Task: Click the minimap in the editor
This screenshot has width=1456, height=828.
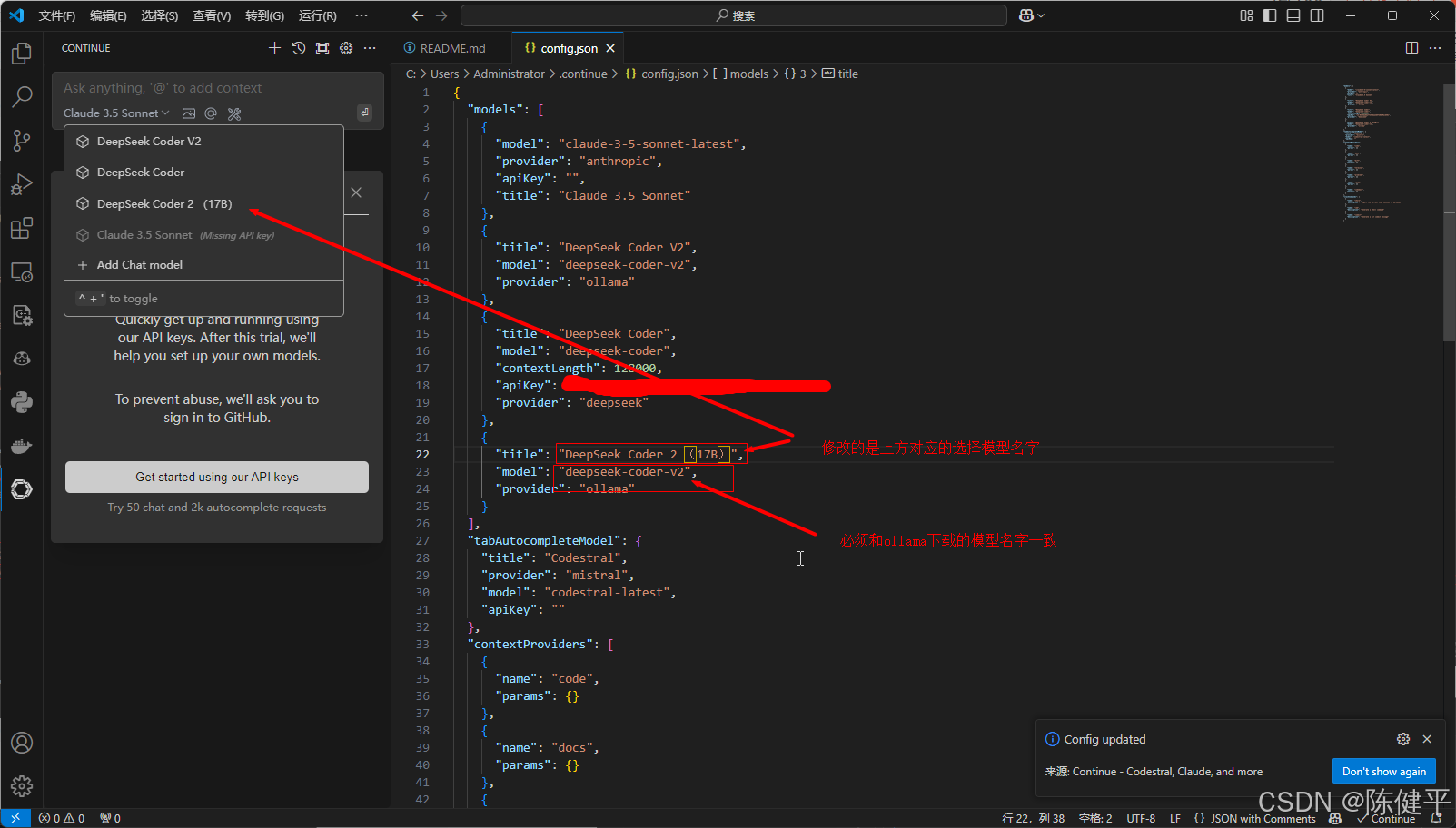Action: coord(1390,154)
